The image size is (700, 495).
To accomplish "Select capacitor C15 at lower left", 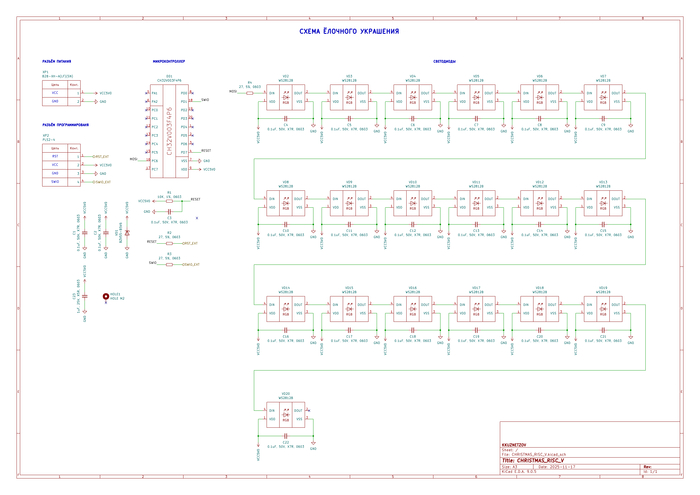I will point(85,296).
